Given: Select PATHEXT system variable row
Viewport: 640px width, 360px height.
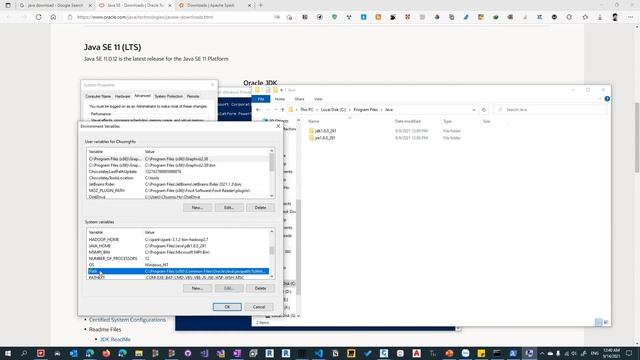Looking at the screenshot, I should coord(178,278).
